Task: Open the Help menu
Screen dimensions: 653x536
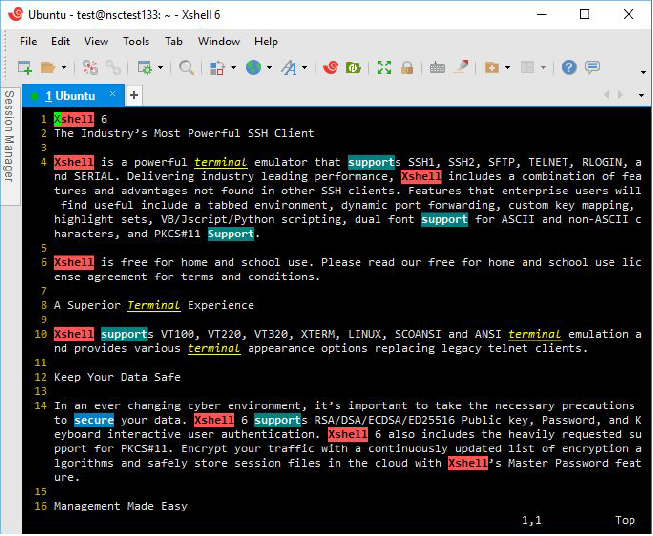Action: pyautogui.click(x=266, y=41)
